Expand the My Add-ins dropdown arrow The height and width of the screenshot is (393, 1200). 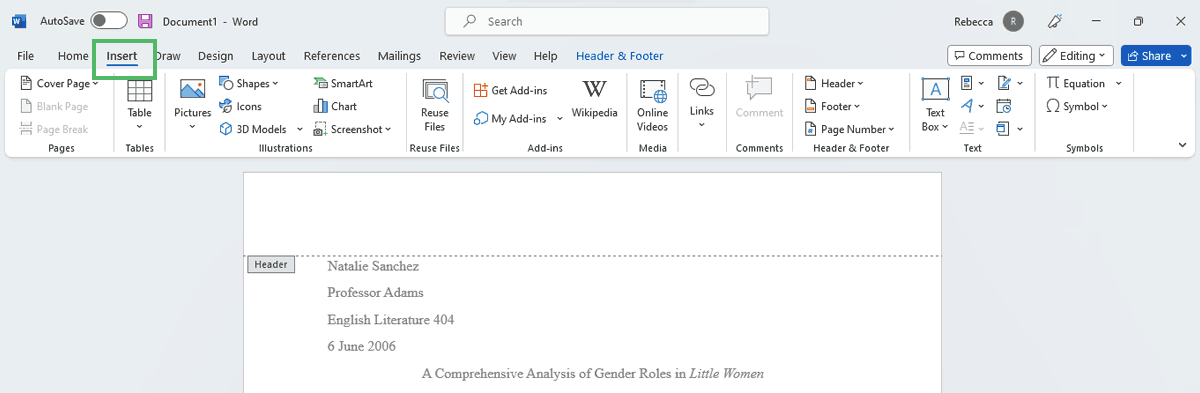pos(560,118)
